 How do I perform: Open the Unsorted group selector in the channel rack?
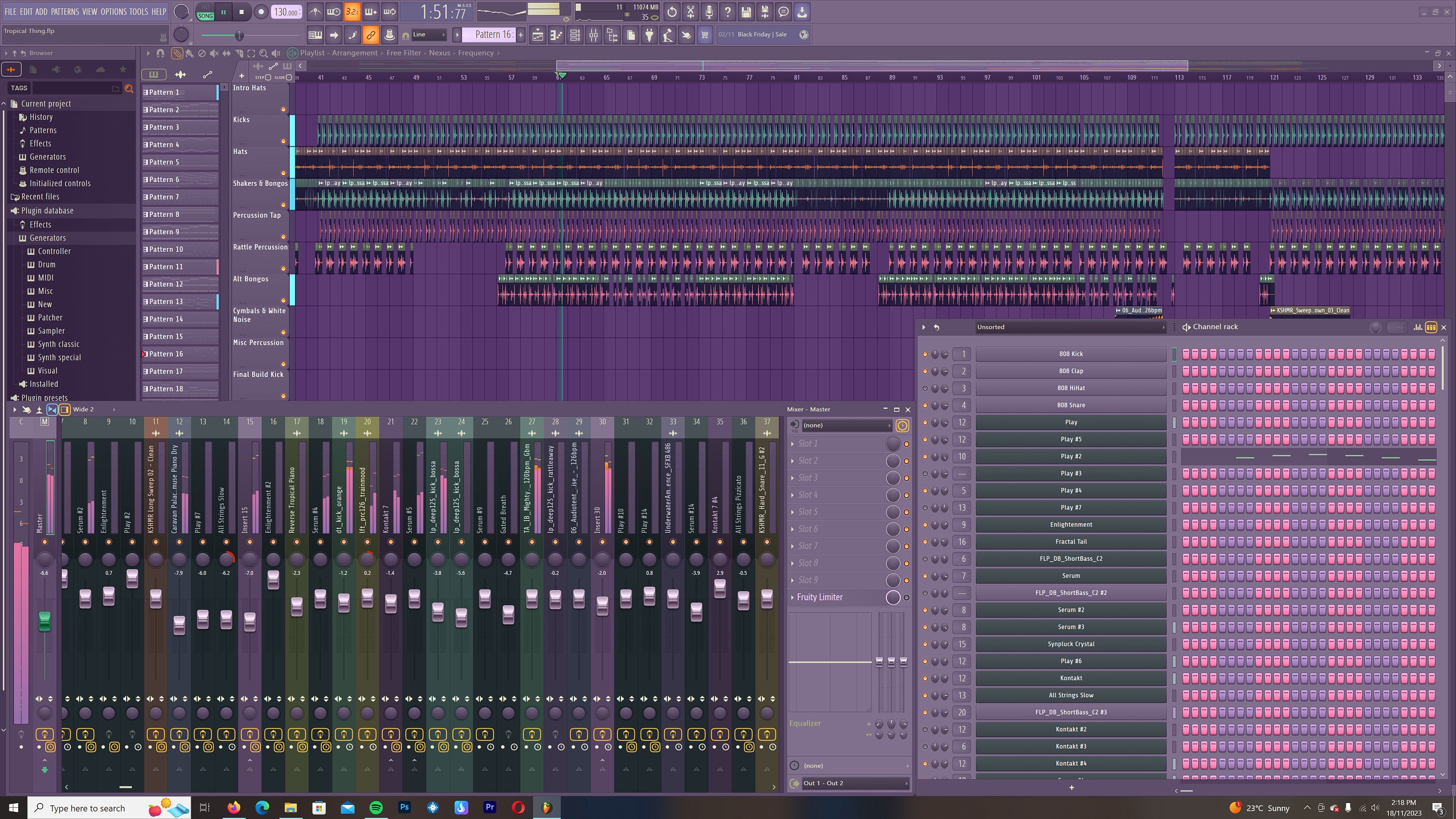[x=1070, y=327]
